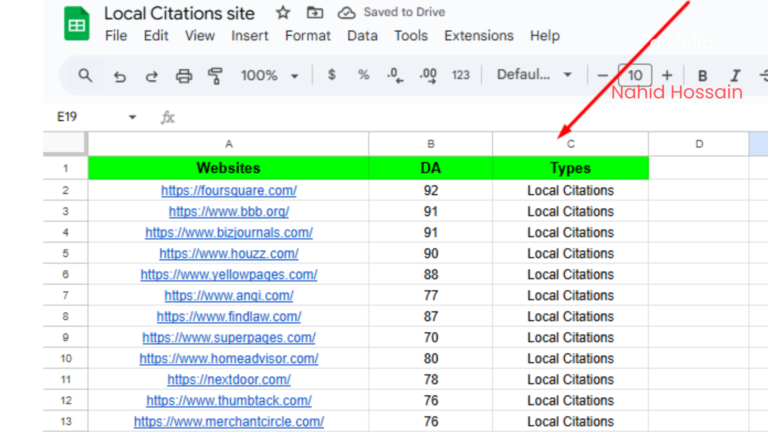Expand the name box E19 dropdown

[x=132, y=117]
